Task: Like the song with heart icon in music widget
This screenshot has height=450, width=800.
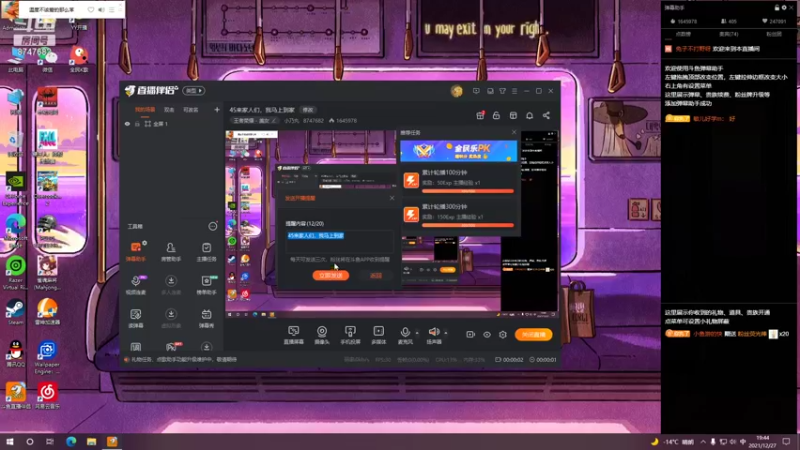Action: point(90,9)
